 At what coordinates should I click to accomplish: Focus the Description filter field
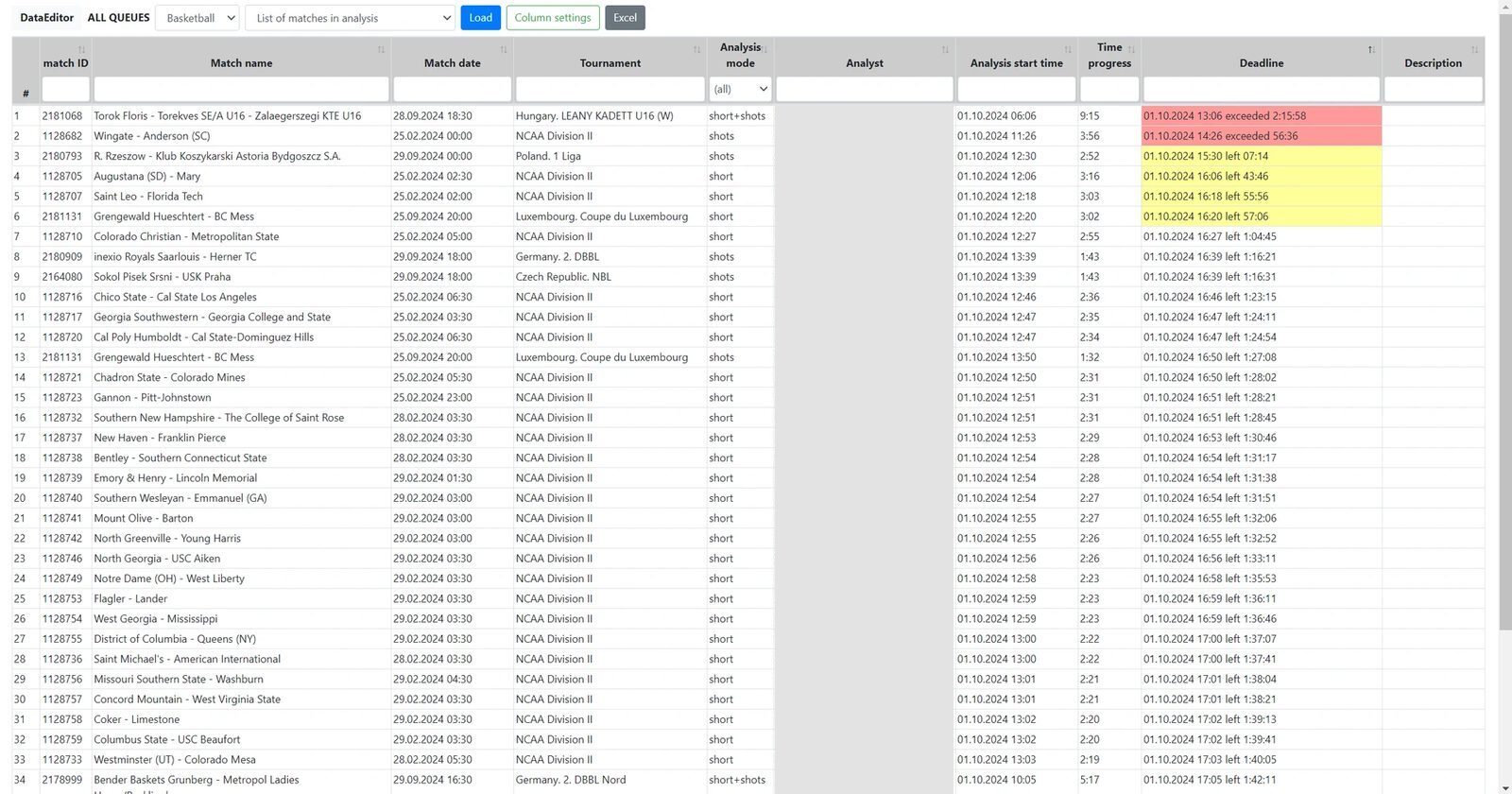[1433, 89]
